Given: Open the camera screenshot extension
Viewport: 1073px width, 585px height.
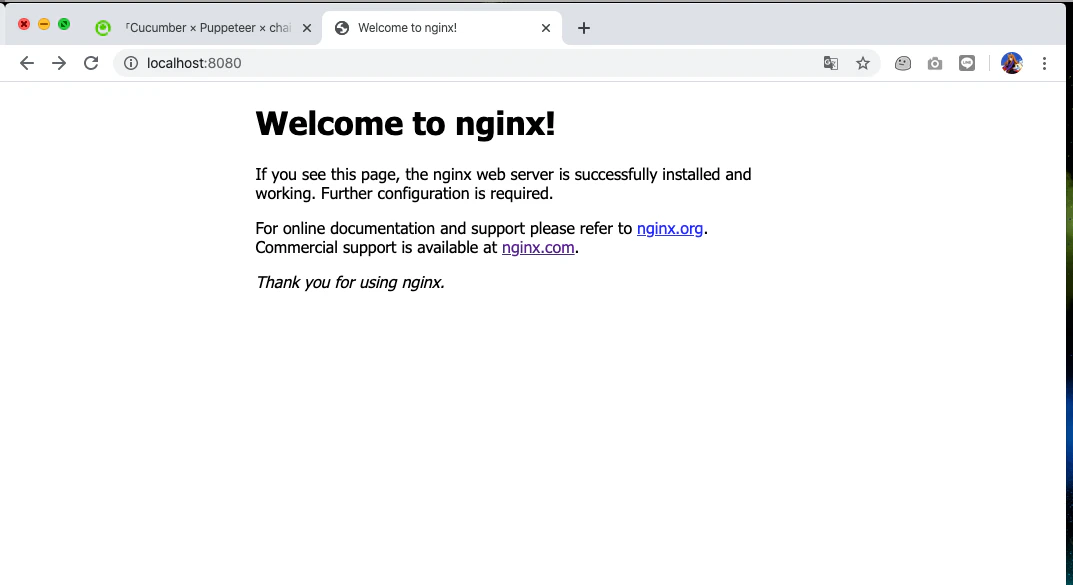Looking at the screenshot, I should click(x=935, y=63).
